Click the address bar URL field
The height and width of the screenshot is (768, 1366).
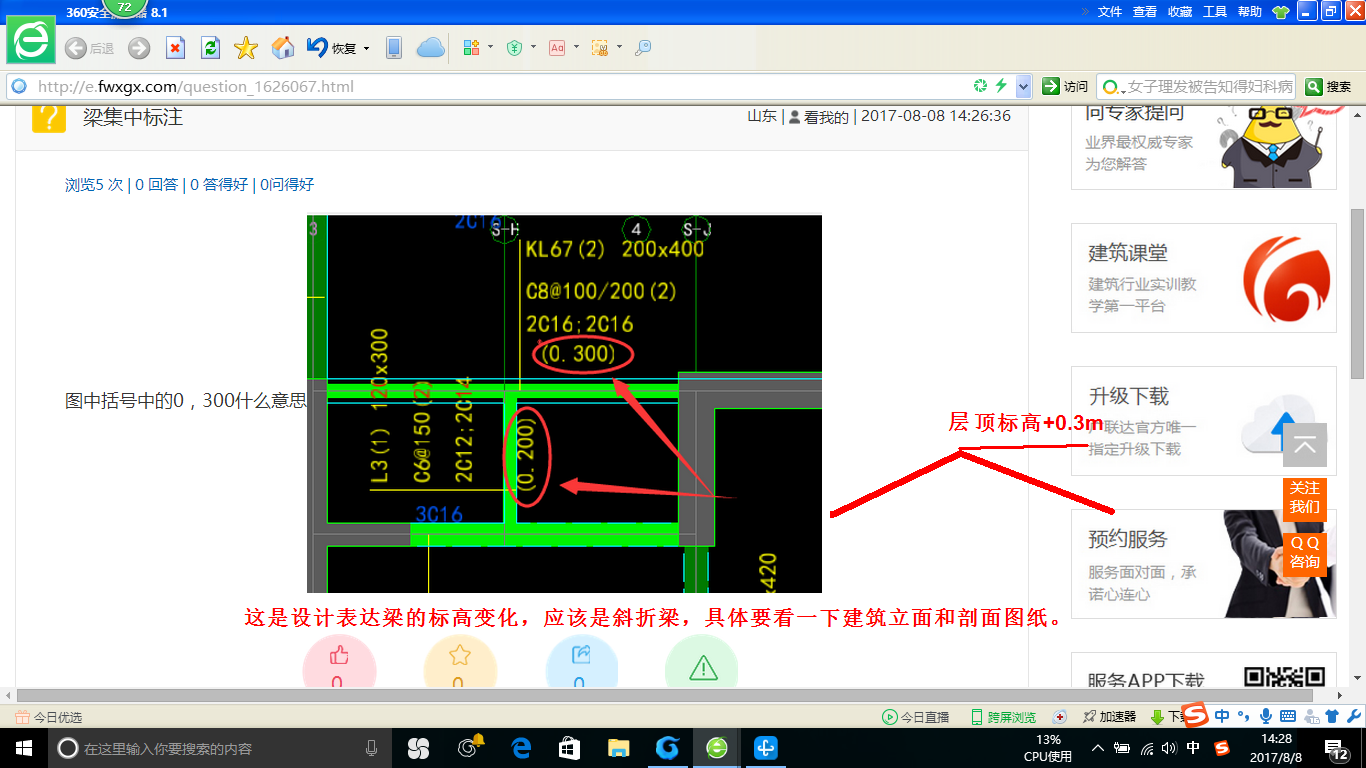(500, 86)
